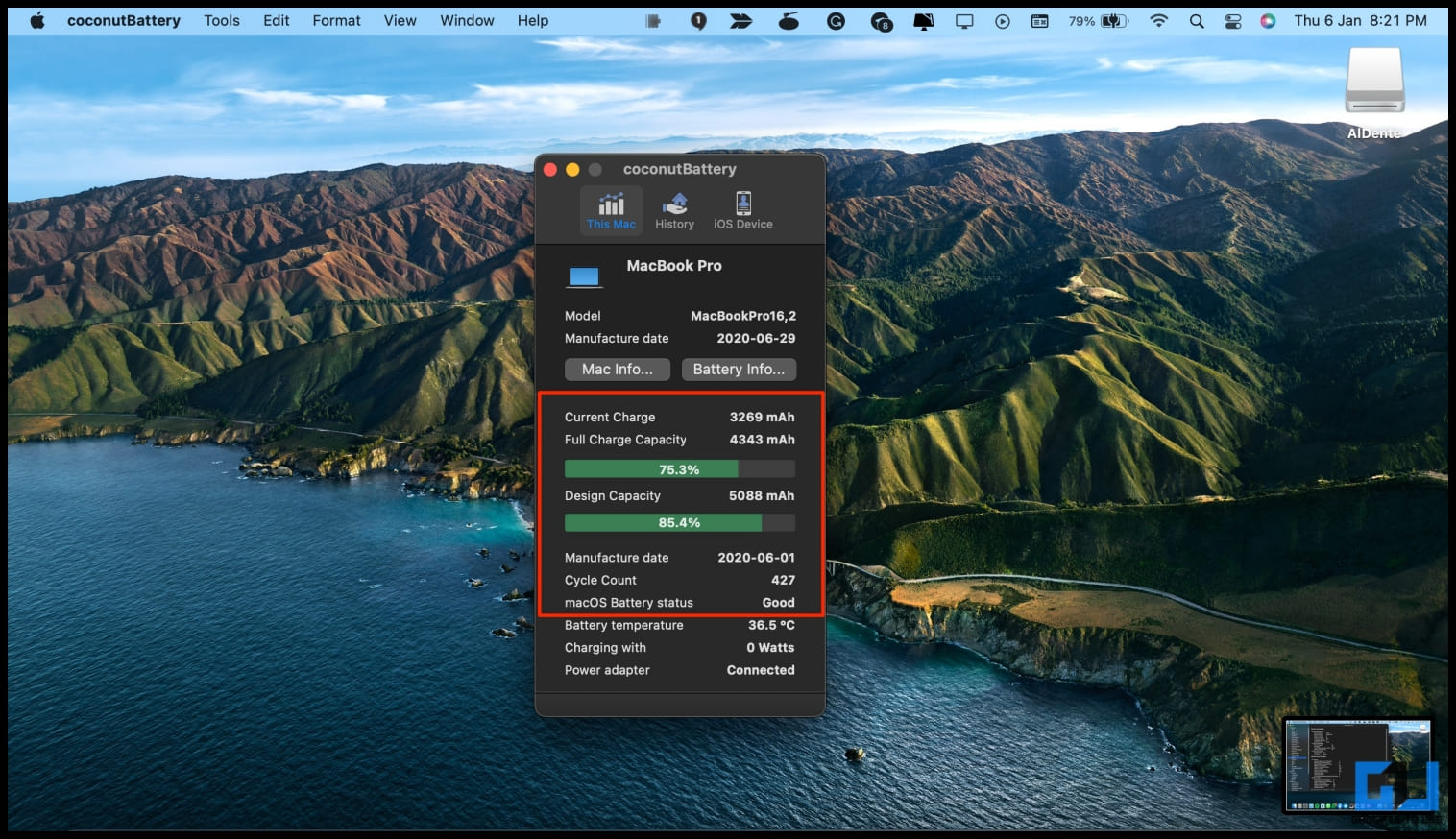Click the menu bar icon with badge 8

click(882, 21)
